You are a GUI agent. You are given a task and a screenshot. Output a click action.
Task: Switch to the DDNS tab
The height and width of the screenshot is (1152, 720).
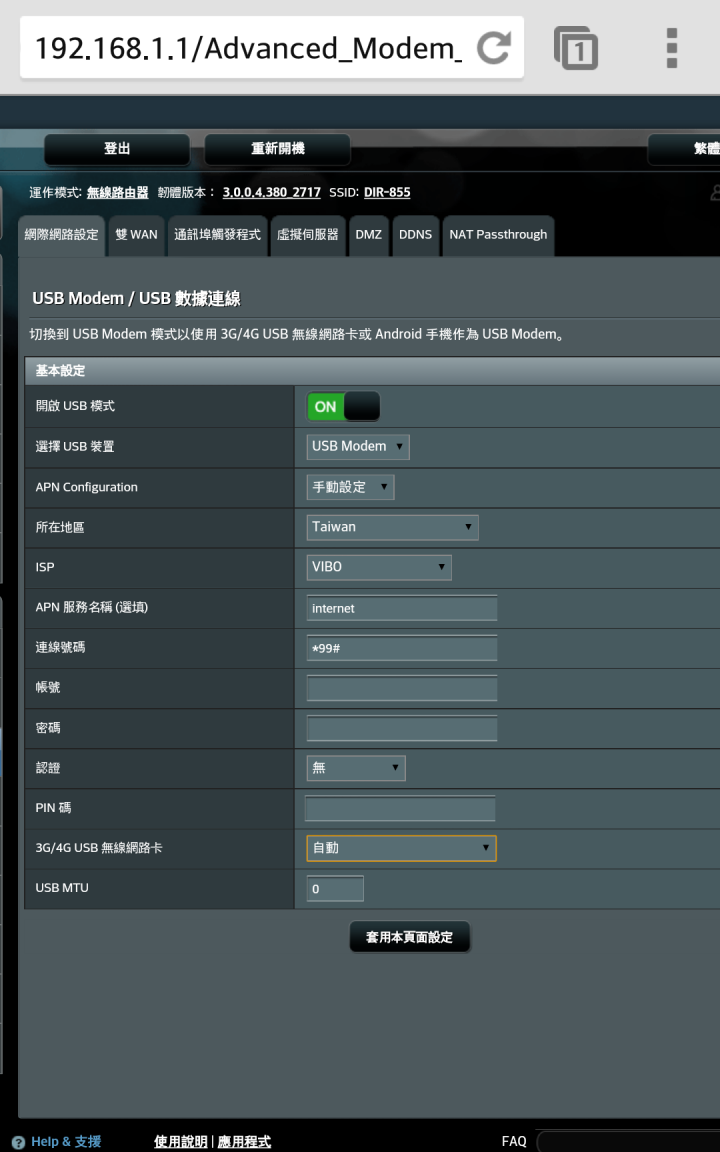tap(415, 235)
